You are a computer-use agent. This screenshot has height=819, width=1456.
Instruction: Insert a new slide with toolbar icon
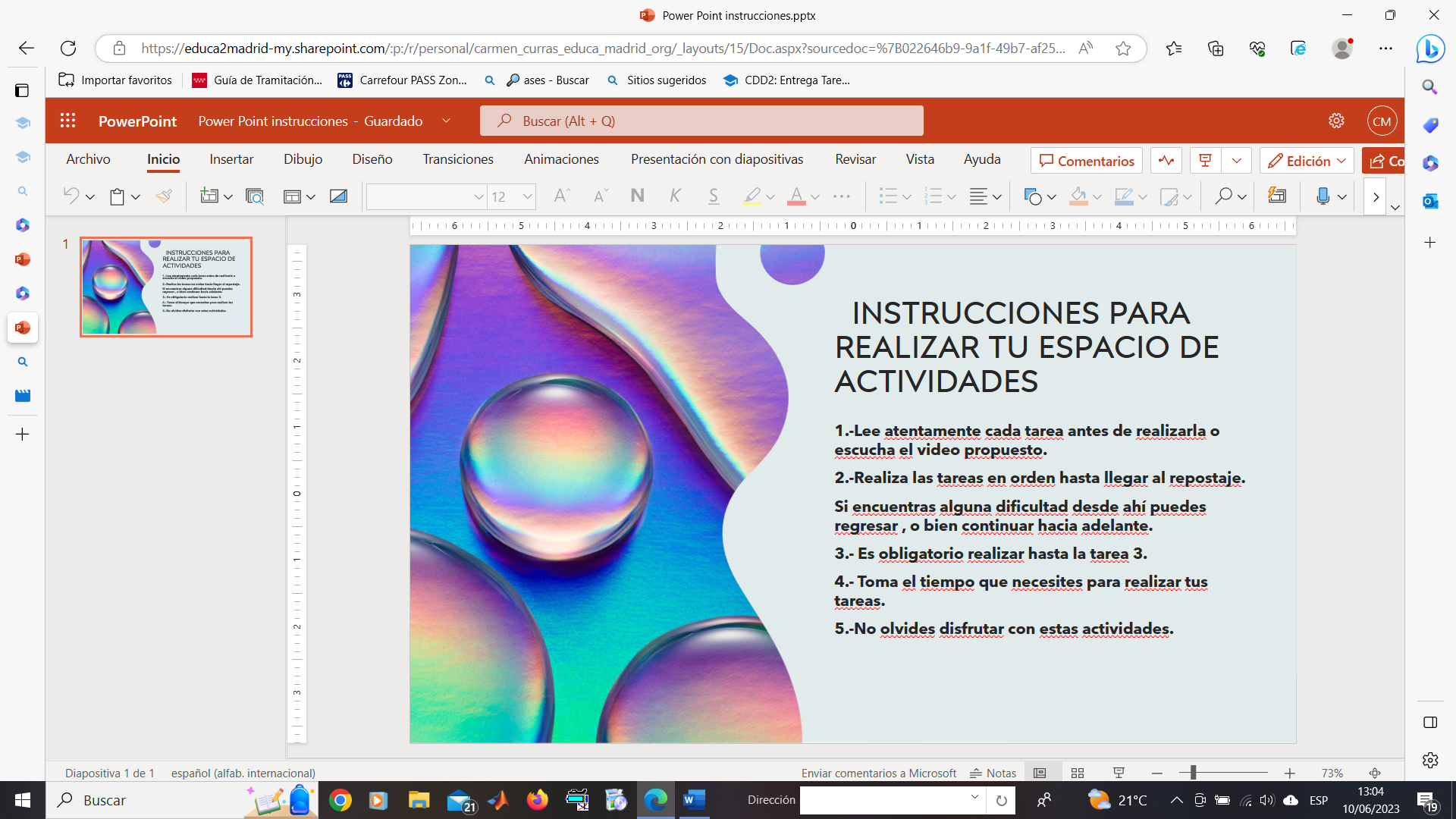pos(209,196)
